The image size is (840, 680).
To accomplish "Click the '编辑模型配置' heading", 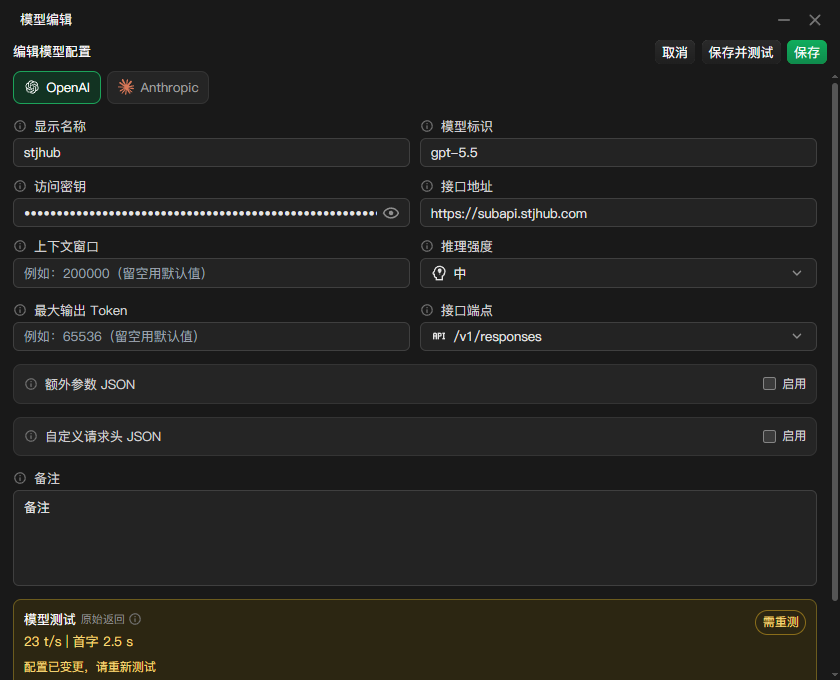I will coord(52,52).
